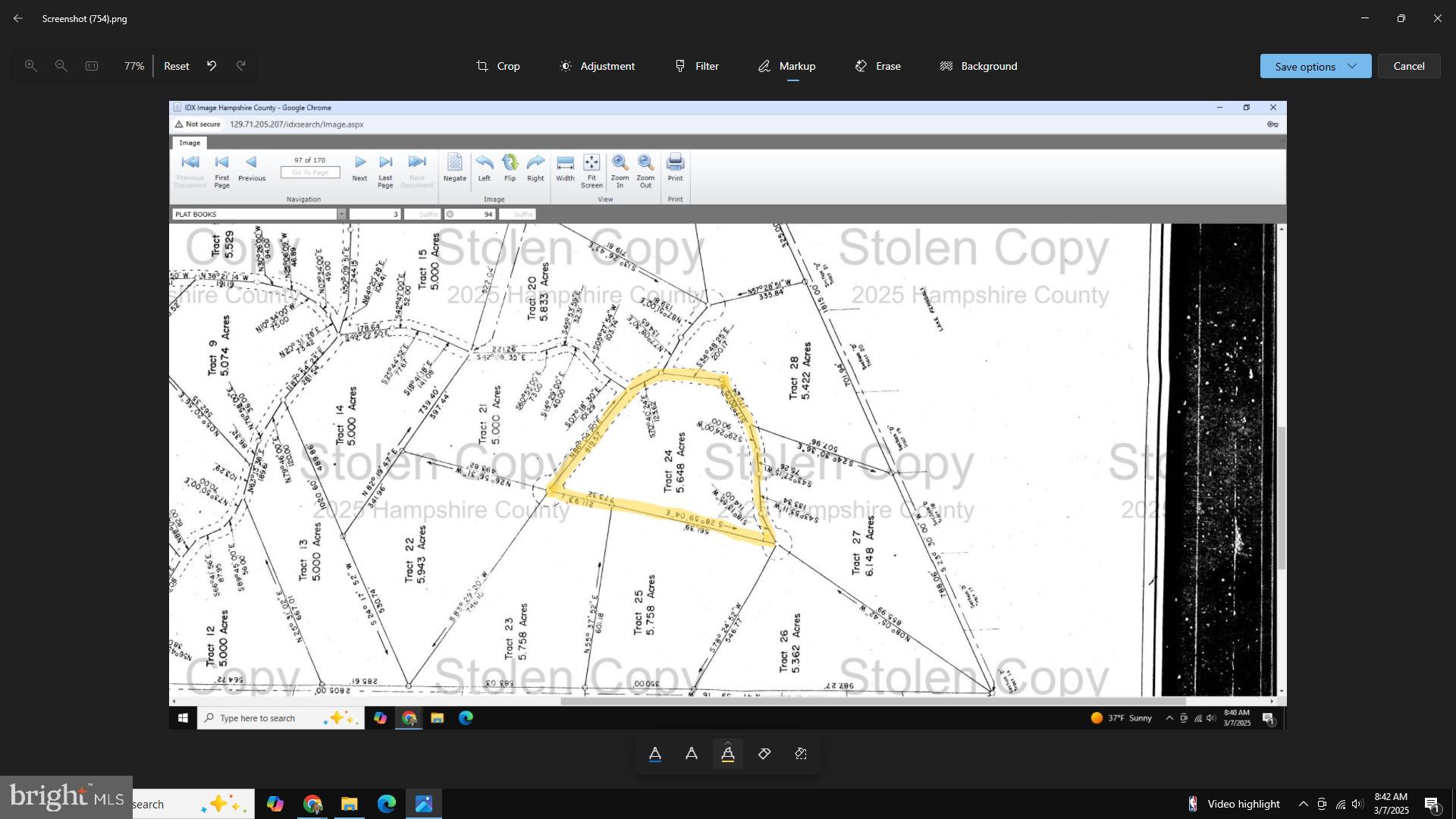Click the zoom out magnifier
Viewport: 1456px width, 819px height.
(x=61, y=66)
